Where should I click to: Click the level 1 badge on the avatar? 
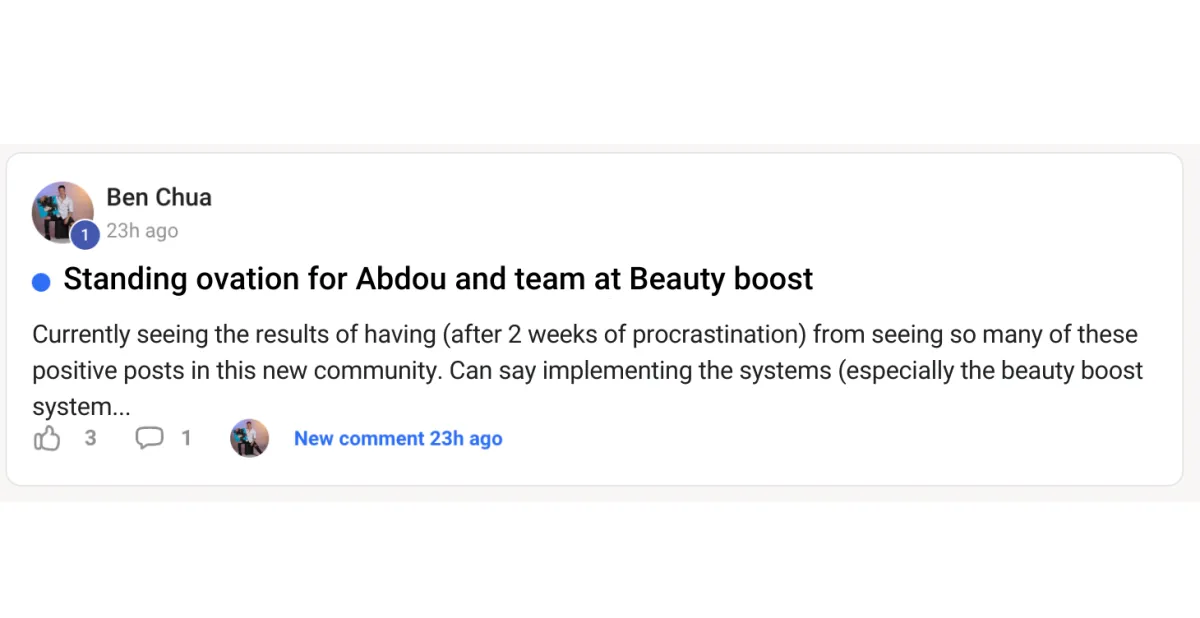[85, 235]
